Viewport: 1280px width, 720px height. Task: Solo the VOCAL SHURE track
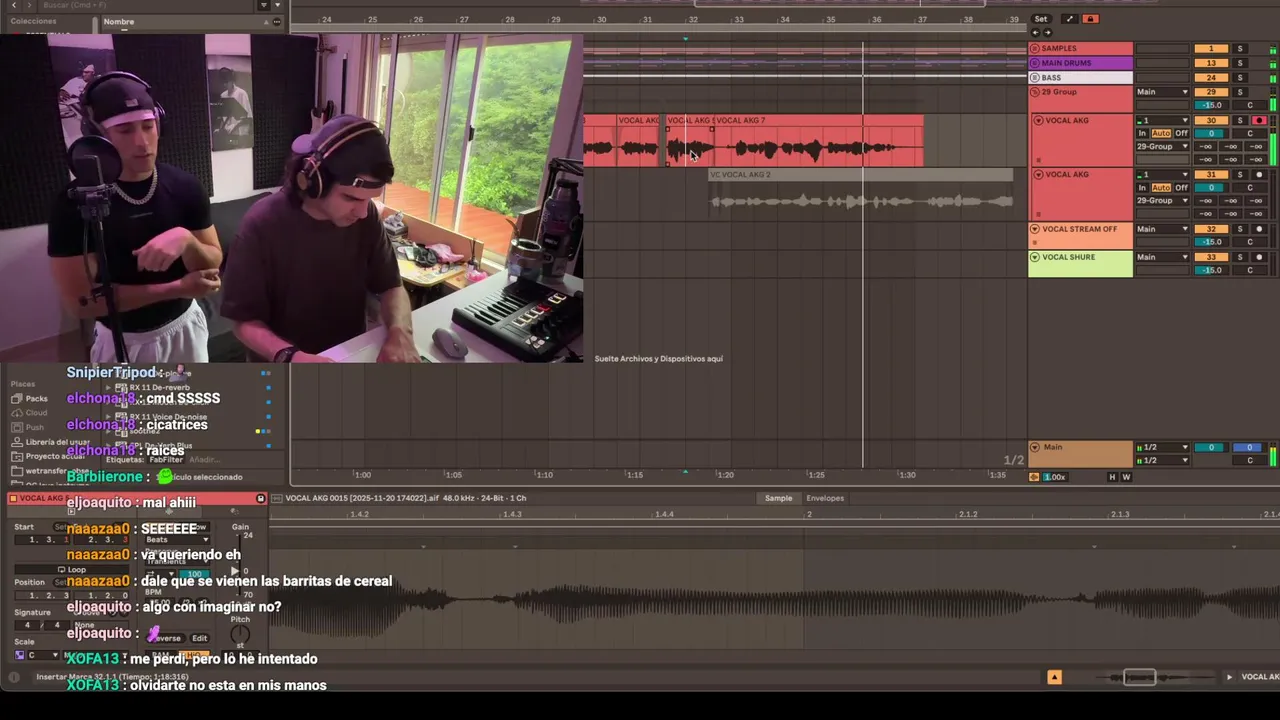1240,257
